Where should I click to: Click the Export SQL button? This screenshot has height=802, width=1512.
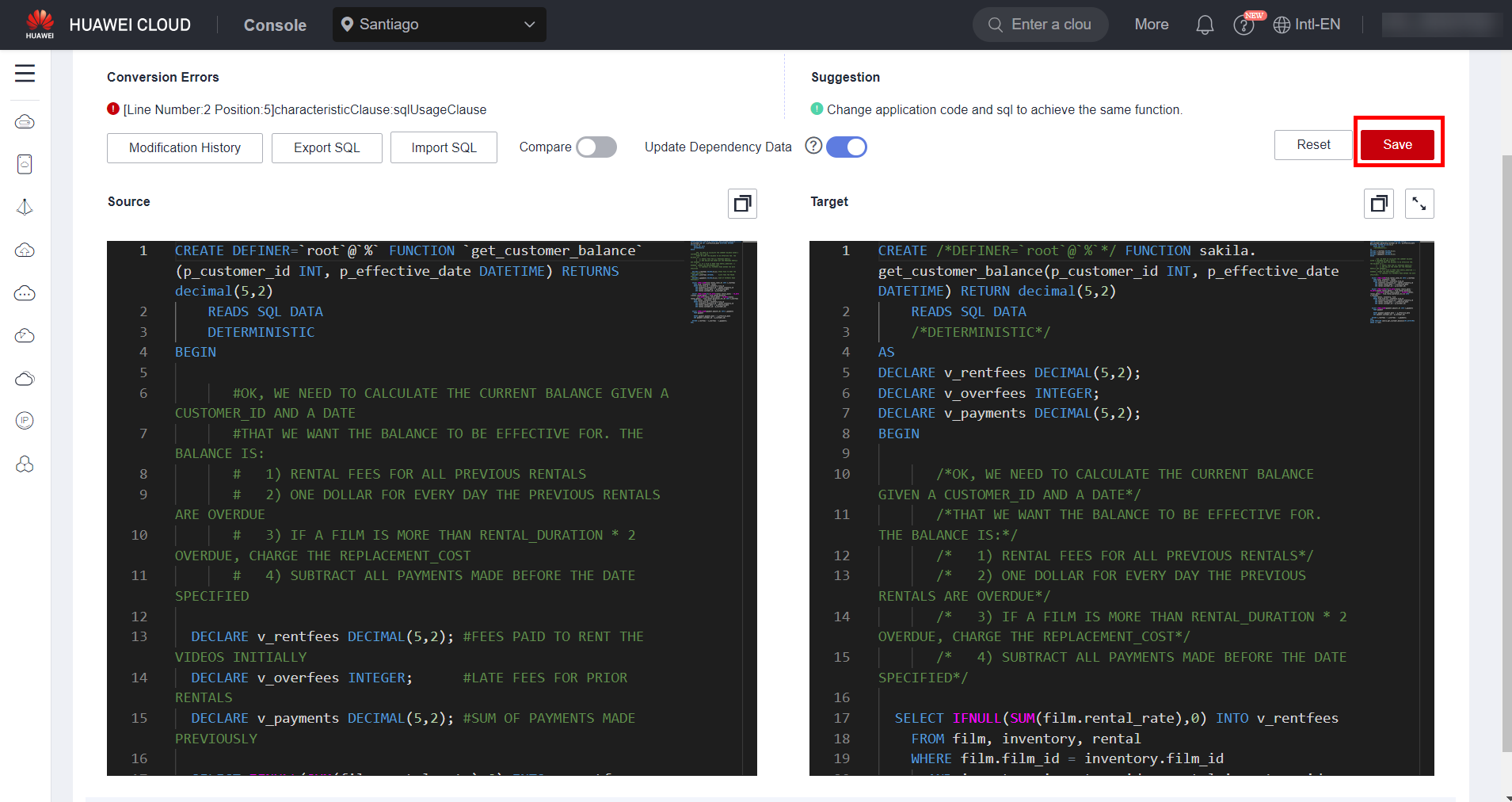coord(326,147)
